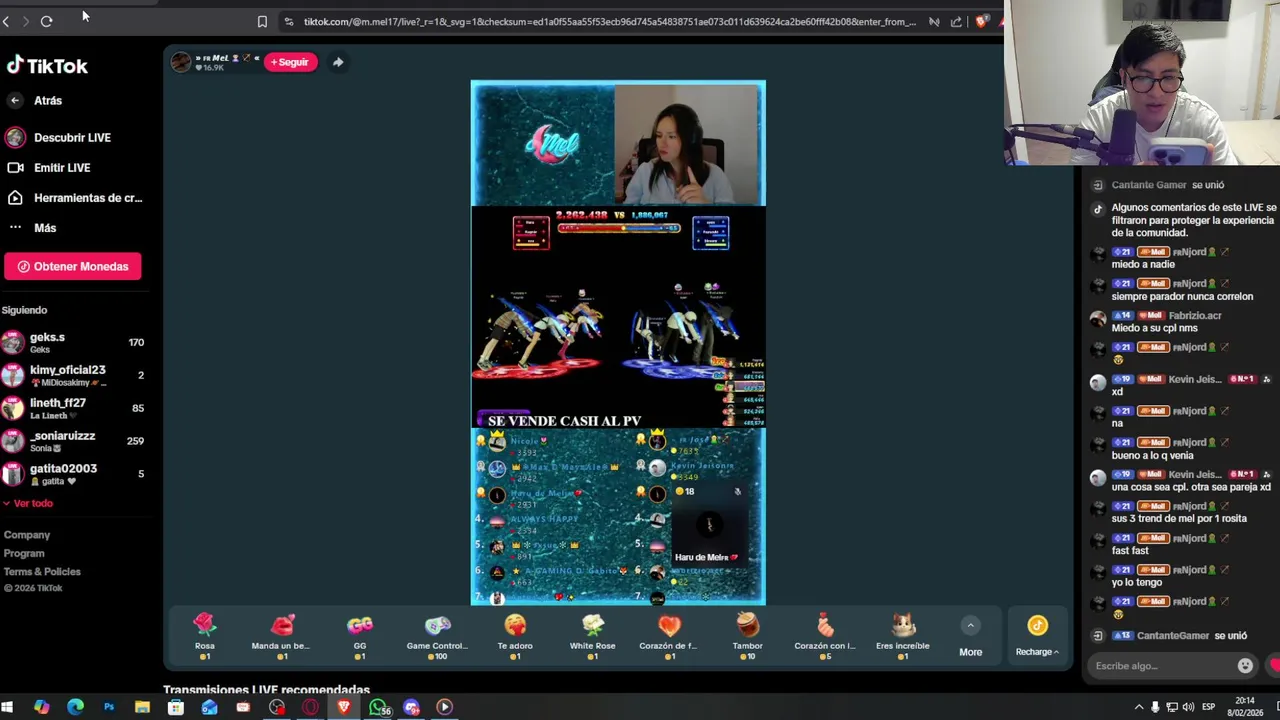The height and width of the screenshot is (720, 1280).
Task: Click browser back arrow
Action: point(6,21)
